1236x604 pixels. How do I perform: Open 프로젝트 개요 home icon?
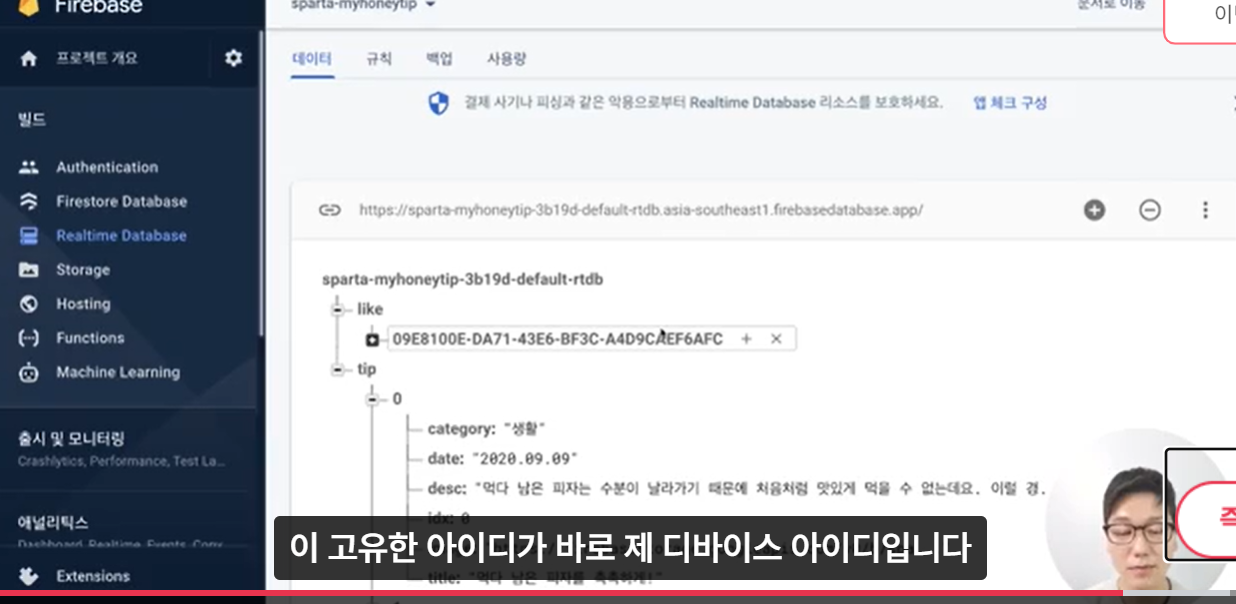coord(29,59)
